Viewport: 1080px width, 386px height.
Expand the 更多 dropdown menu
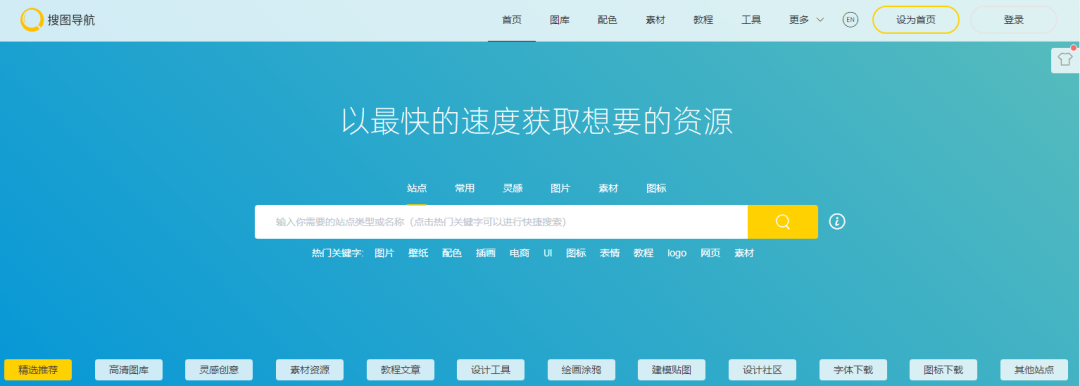pyautogui.click(x=806, y=20)
